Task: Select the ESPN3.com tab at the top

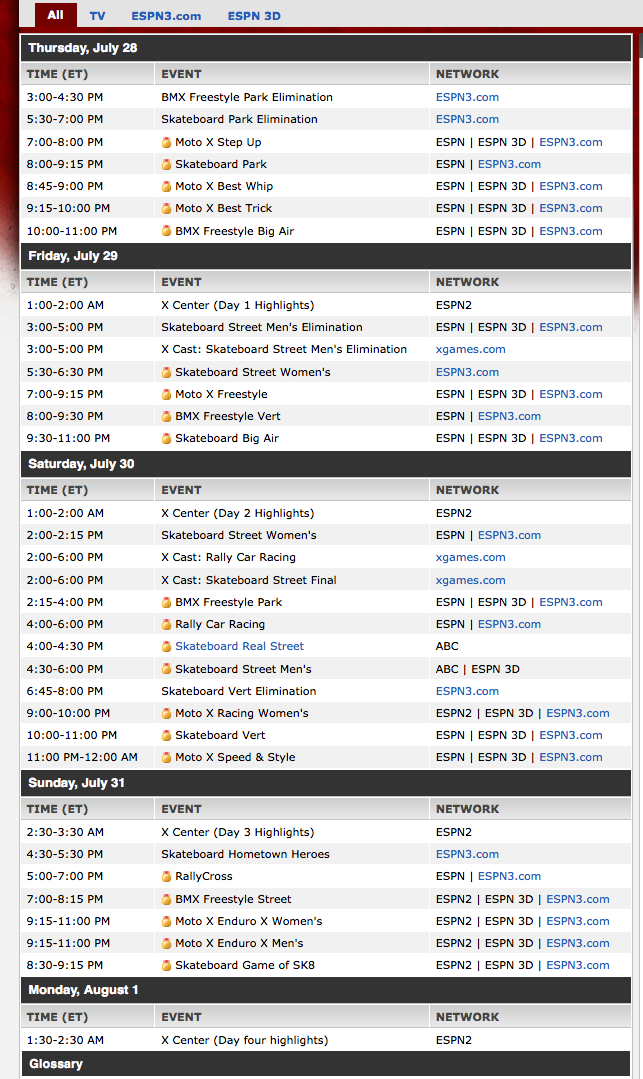Action: [x=166, y=16]
